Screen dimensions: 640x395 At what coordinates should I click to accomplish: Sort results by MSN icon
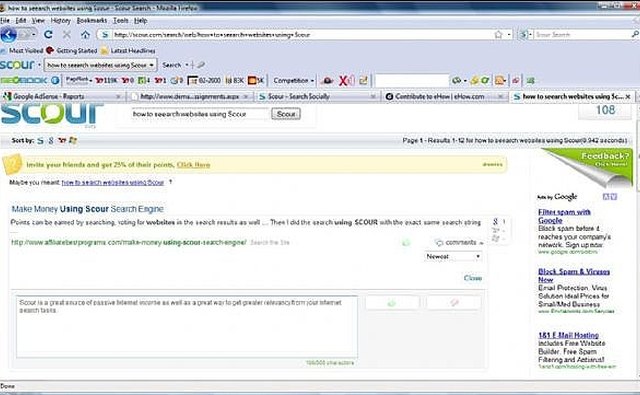[73, 140]
